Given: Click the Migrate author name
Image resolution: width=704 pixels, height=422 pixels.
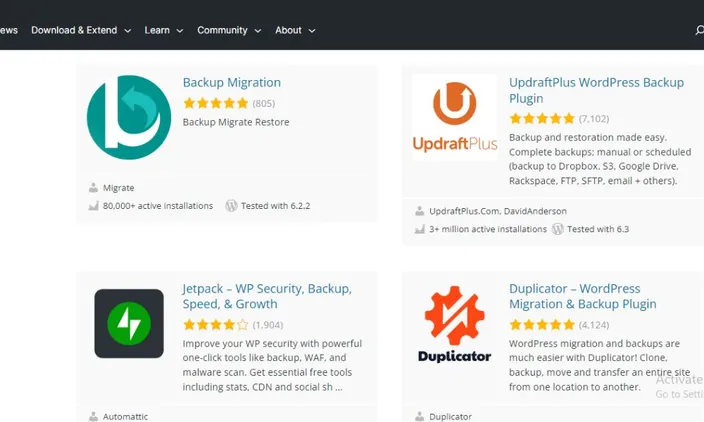Looking at the screenshot, I should 119,188.
